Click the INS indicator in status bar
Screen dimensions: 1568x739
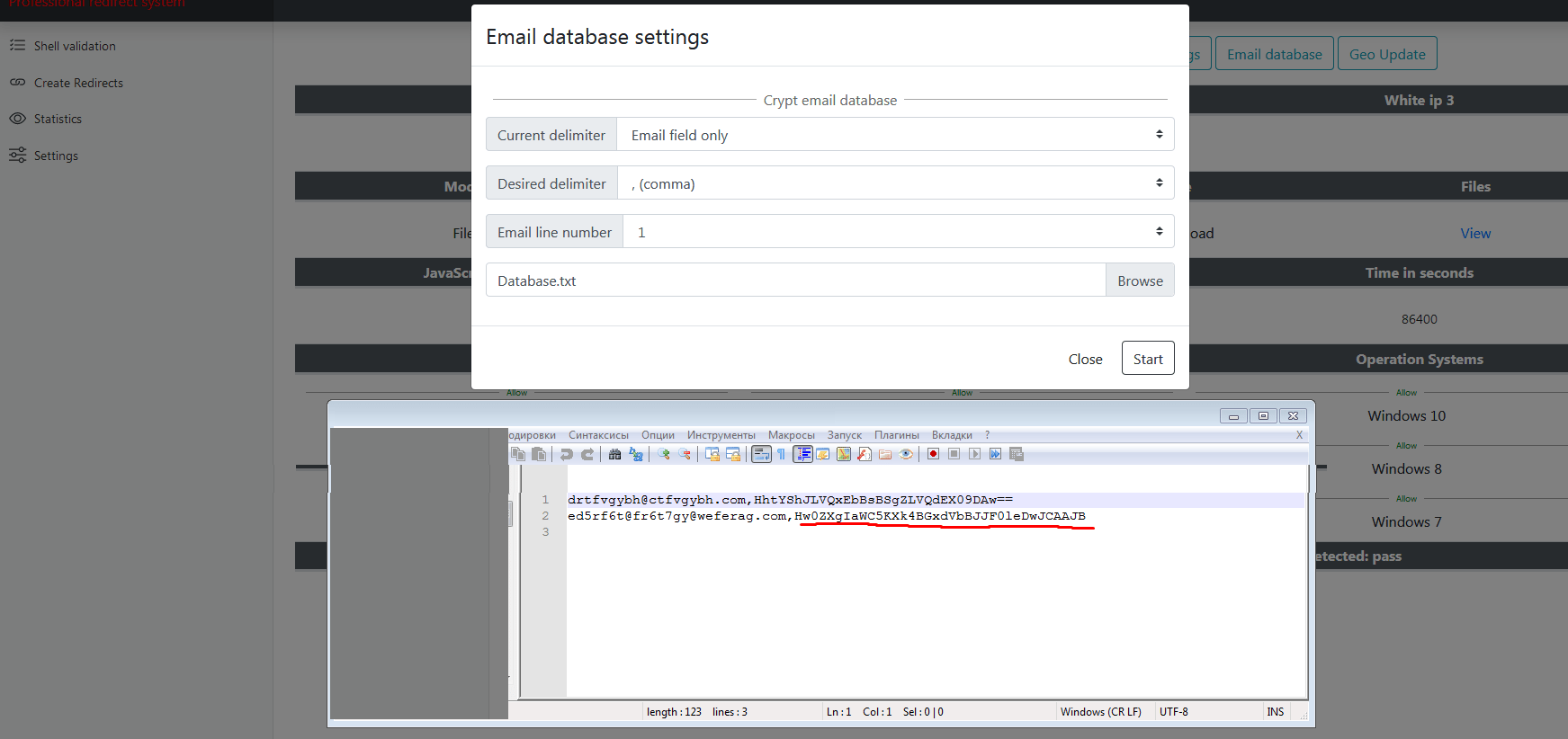(1276, 712)
